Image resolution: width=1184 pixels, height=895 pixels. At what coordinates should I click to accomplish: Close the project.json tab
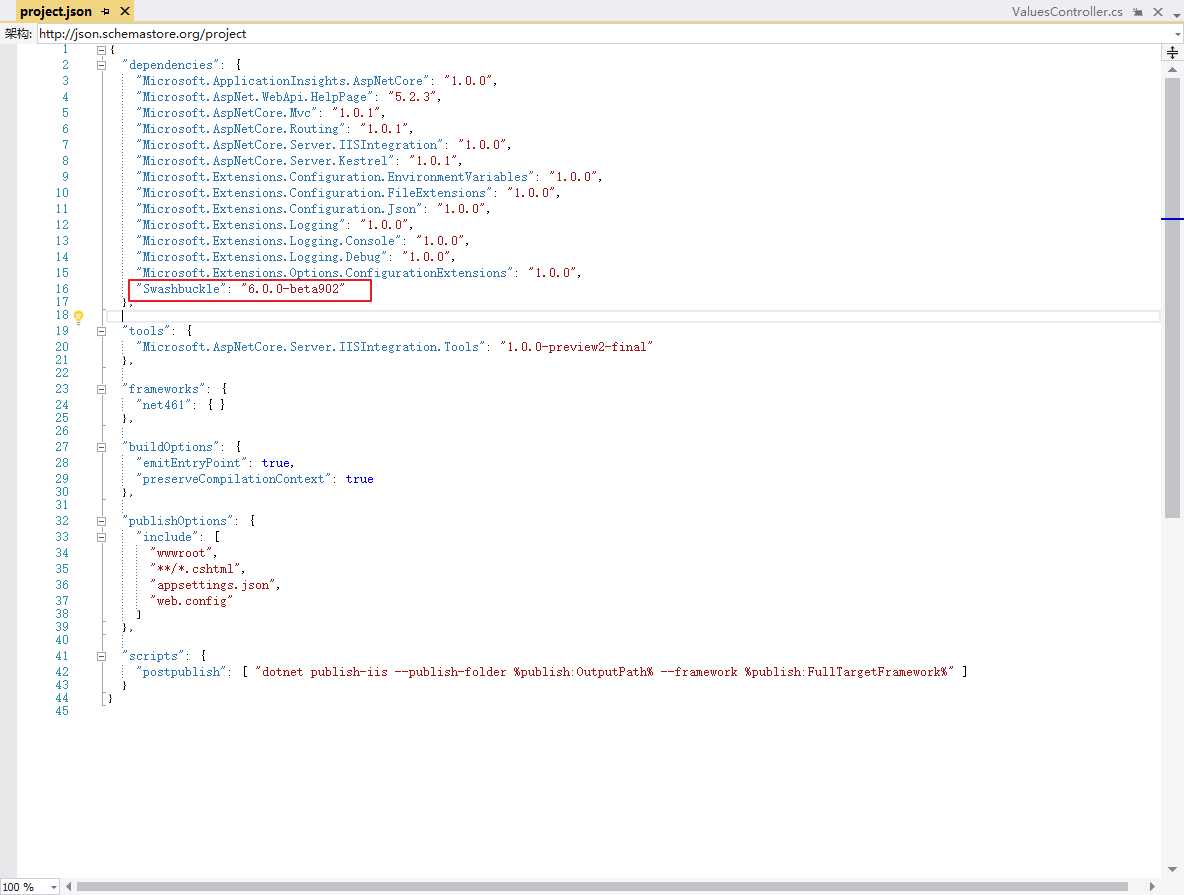click(125, 11)
